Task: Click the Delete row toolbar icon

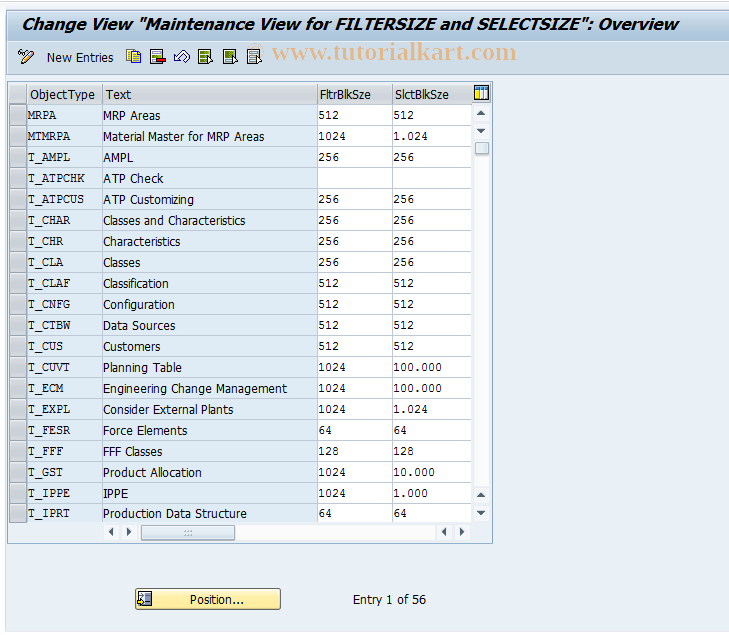Action: tap(158, 57)
